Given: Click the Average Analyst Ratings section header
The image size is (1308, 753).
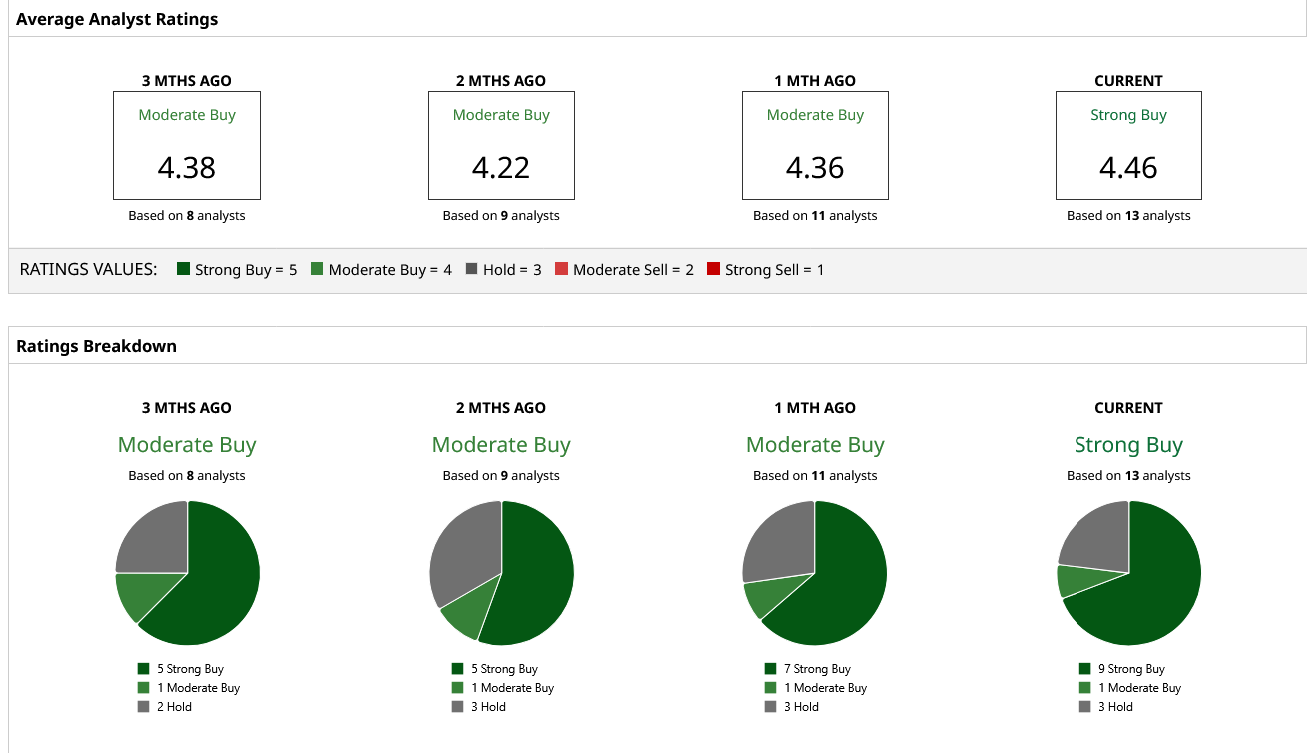Looking at the screenshot, I should click(x=117, y=19).
